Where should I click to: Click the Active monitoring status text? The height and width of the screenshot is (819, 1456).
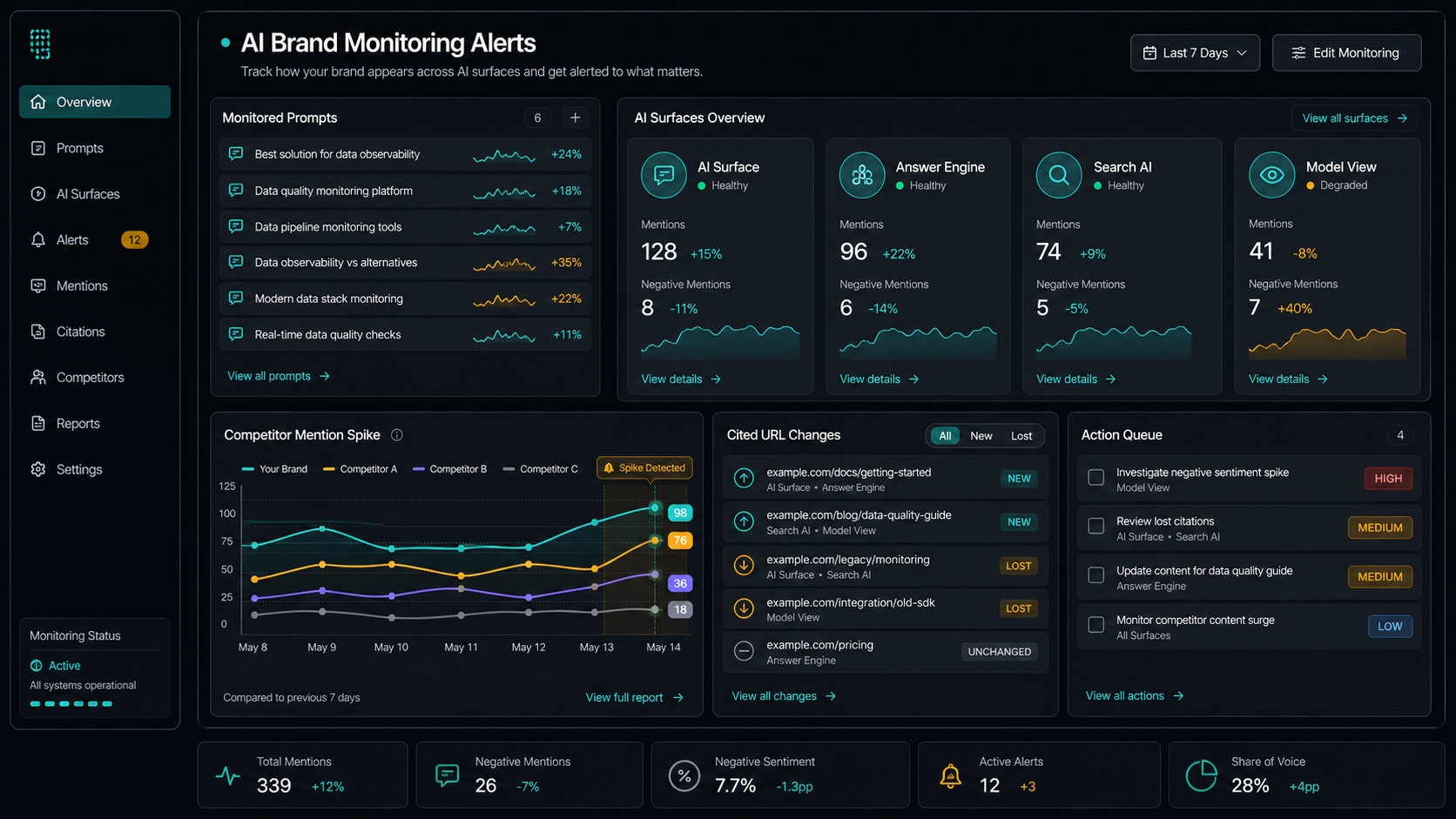(64, 666)
